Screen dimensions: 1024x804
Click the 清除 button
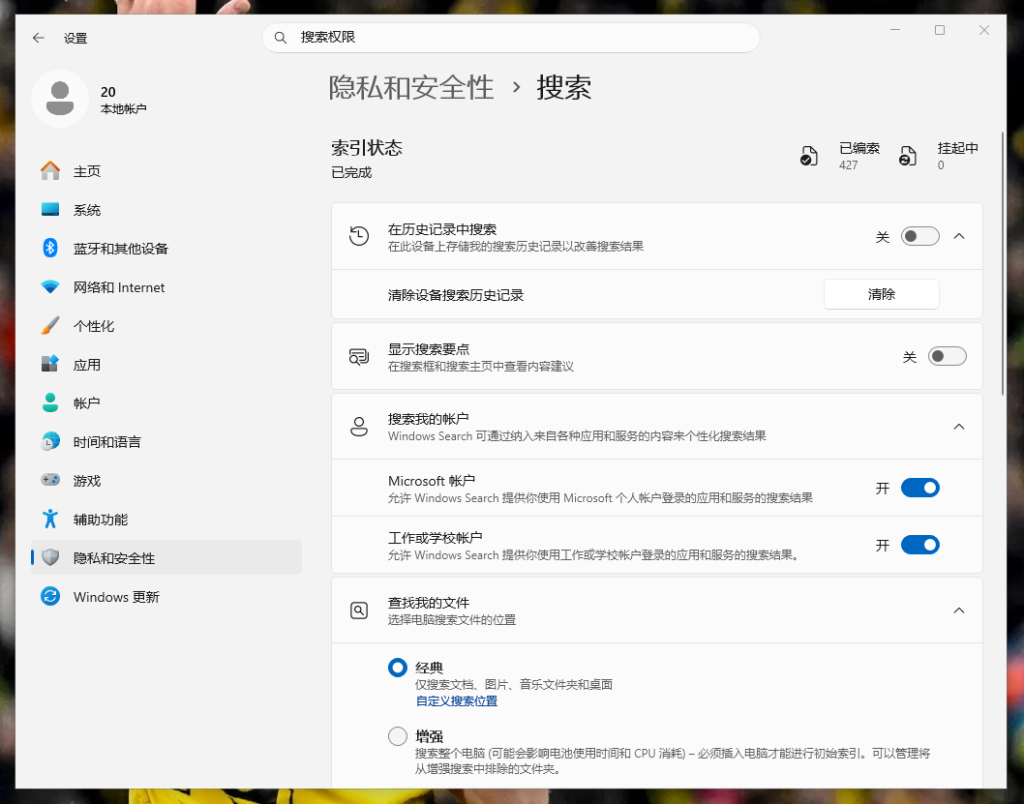pyautogui.click(x=882, y=295)
